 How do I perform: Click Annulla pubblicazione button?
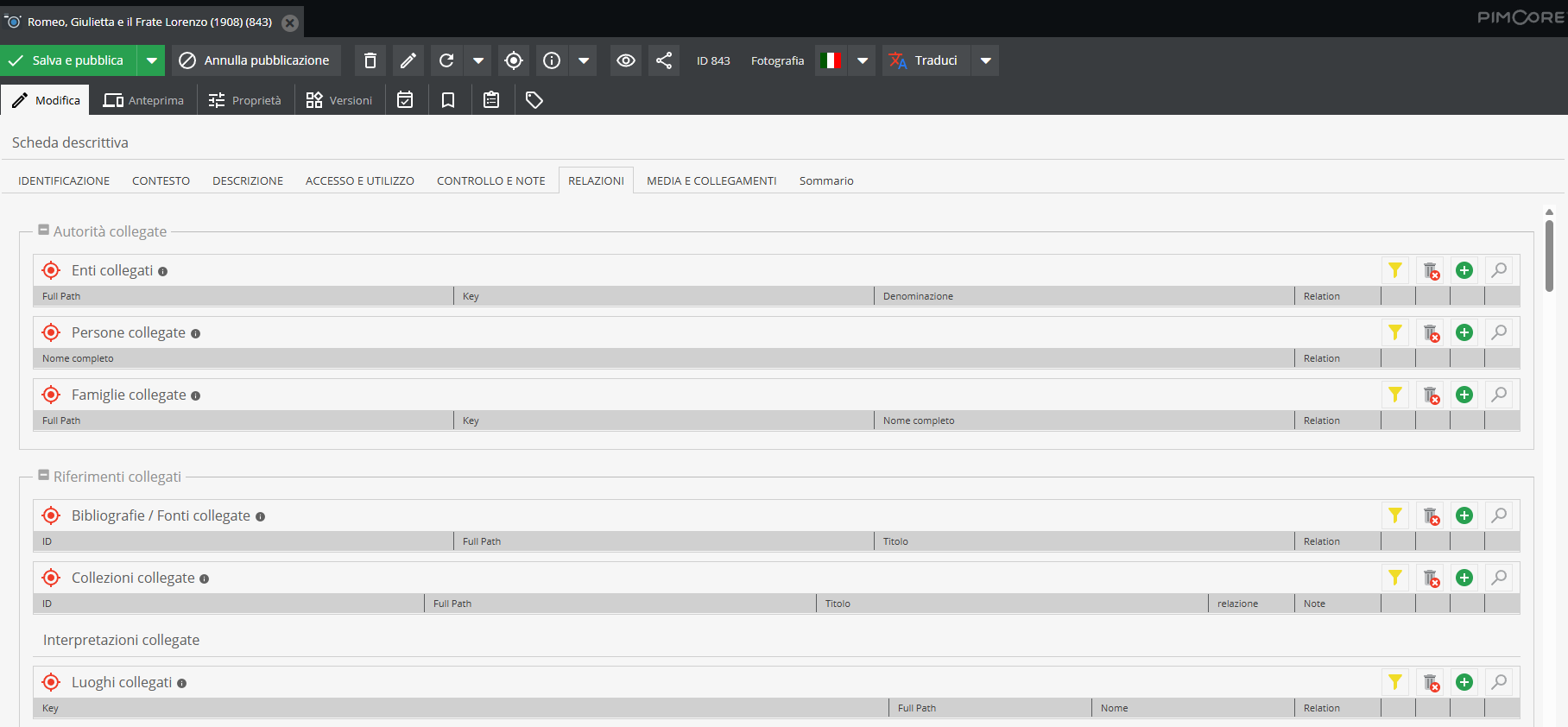point(255,60)
